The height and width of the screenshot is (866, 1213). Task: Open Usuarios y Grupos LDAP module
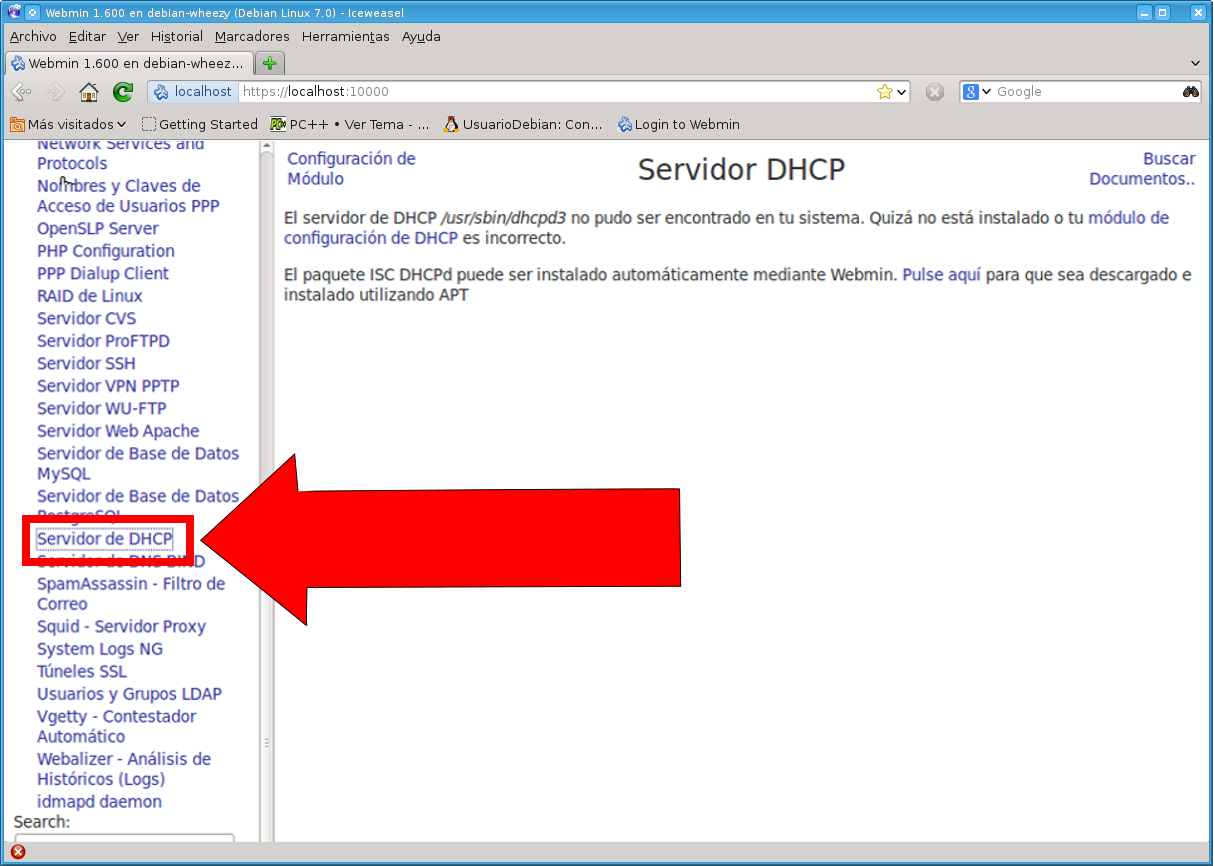pos(129,694)
